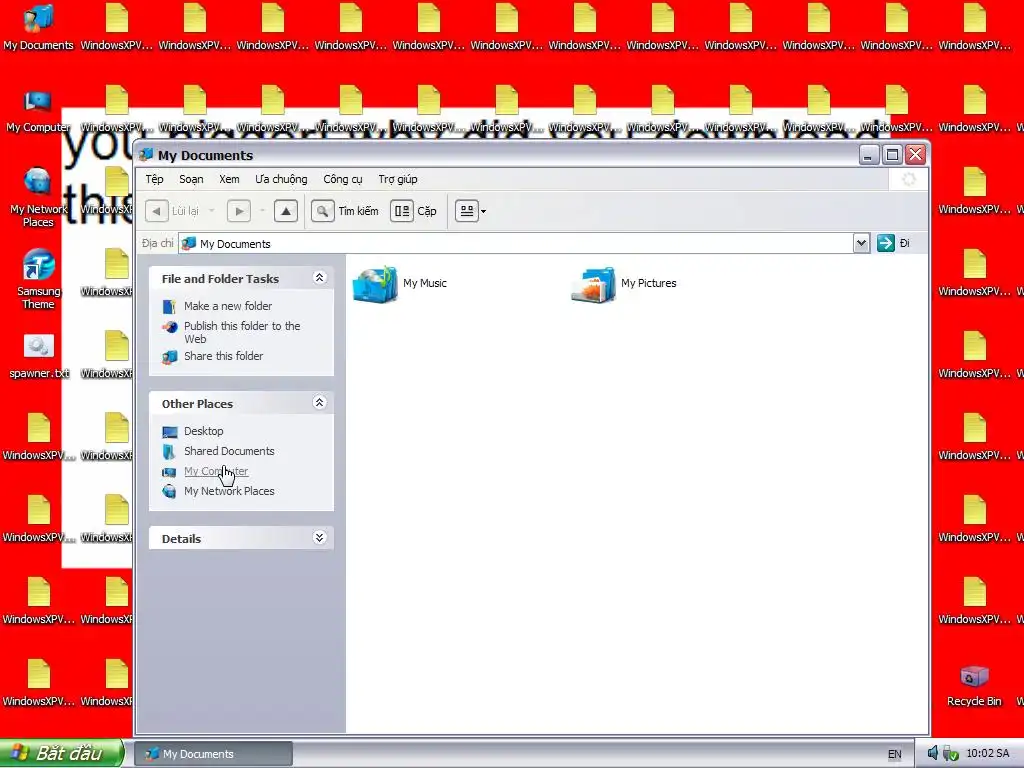This screenshot has width=1024, height=768.
Task: Go up one folder level
Action: click(x=286, y=211)
